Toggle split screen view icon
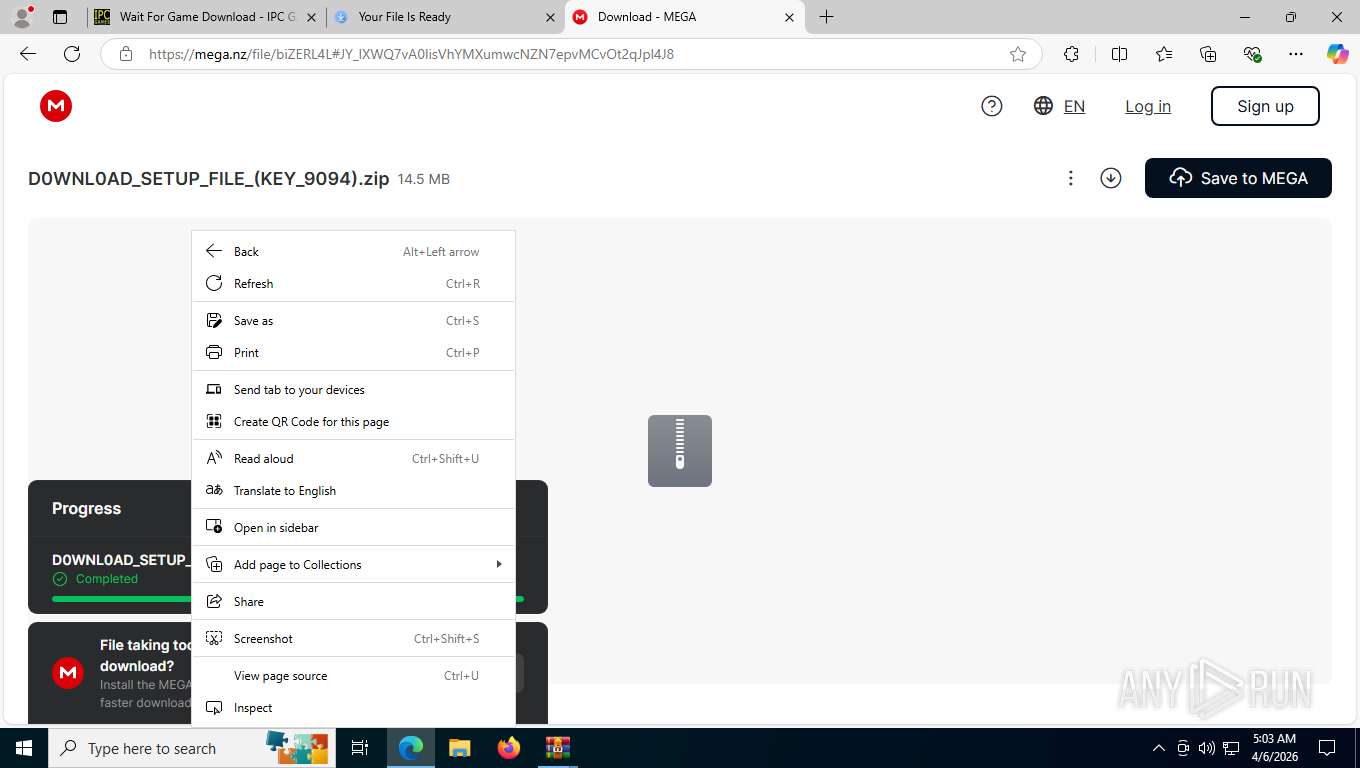1360x768 pixels. coord(1120,54)
